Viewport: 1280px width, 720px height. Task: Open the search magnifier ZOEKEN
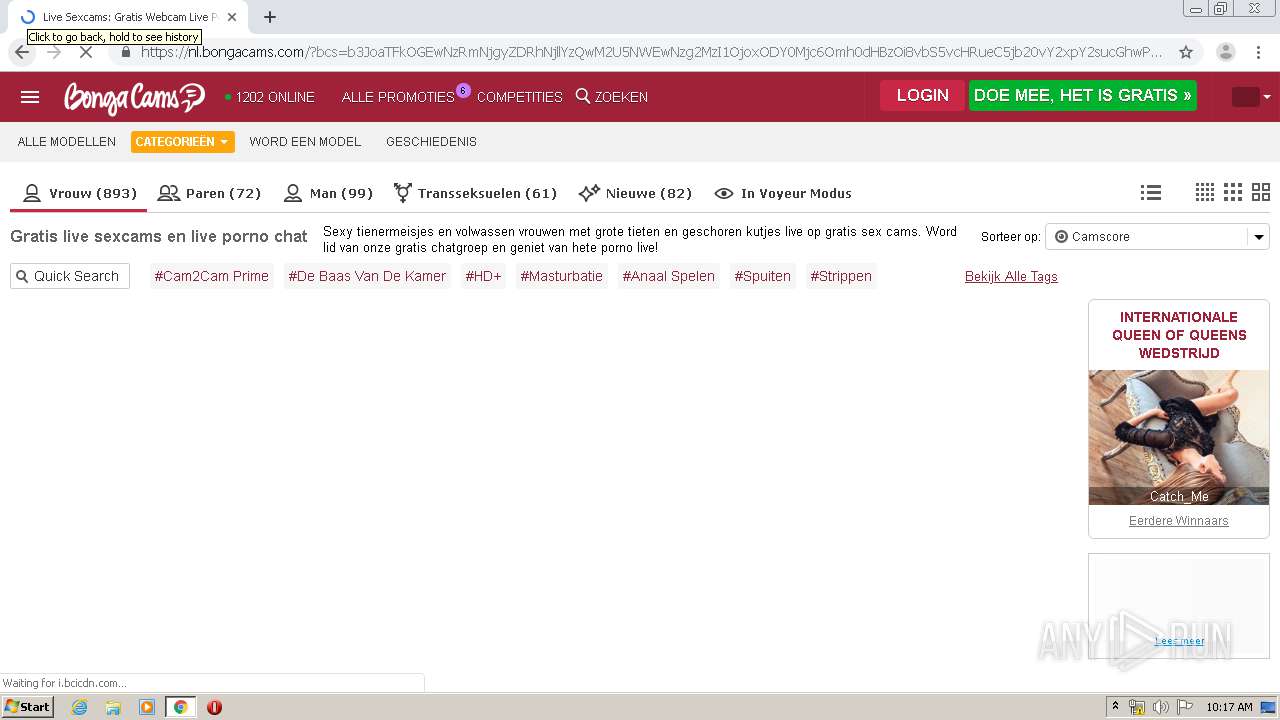[x=612, y=97]
